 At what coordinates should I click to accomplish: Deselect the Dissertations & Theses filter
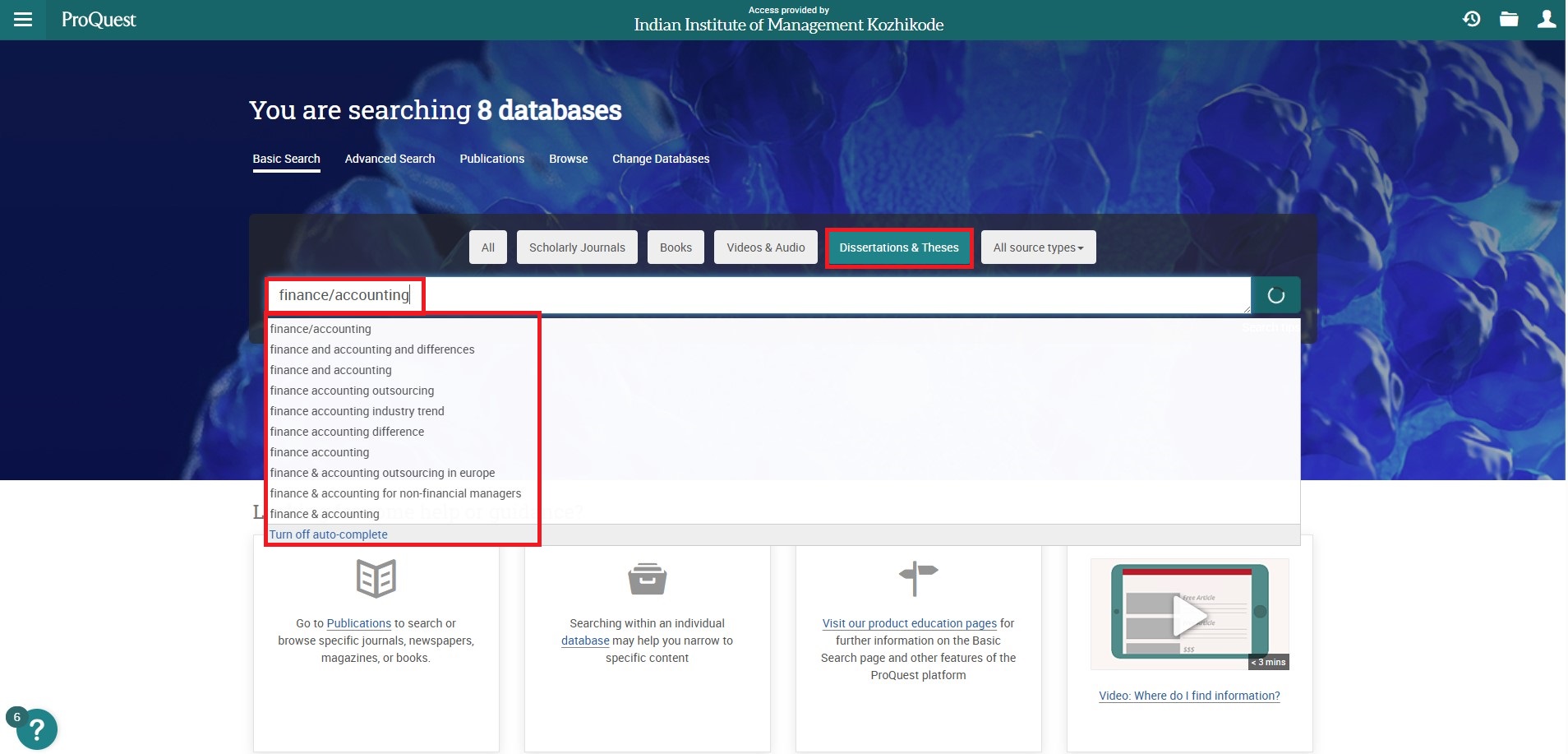coord(899,247)
